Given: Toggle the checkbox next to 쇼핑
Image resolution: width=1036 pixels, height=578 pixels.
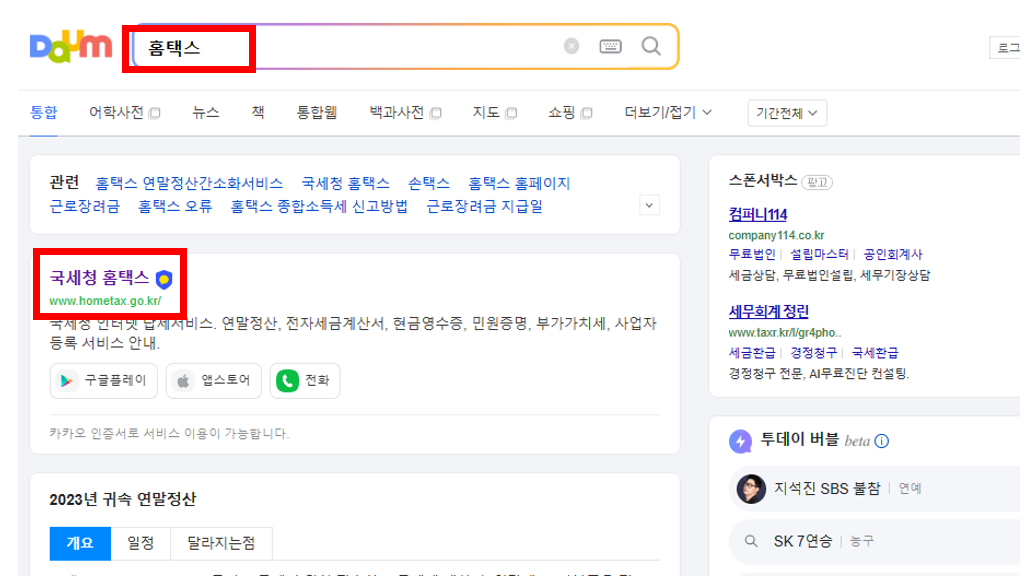Looking at the screenshot, I should [585, 112].
